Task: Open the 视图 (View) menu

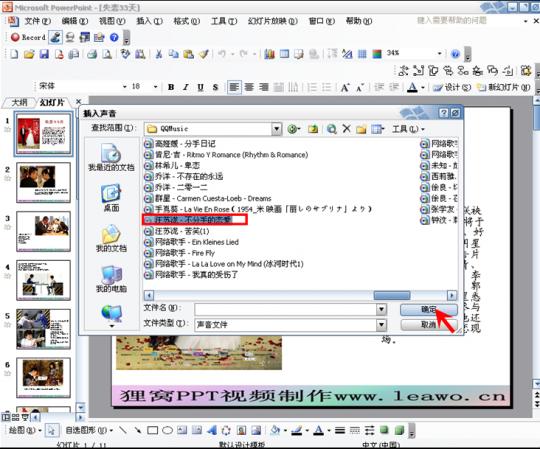Action: tap(112, 21)
